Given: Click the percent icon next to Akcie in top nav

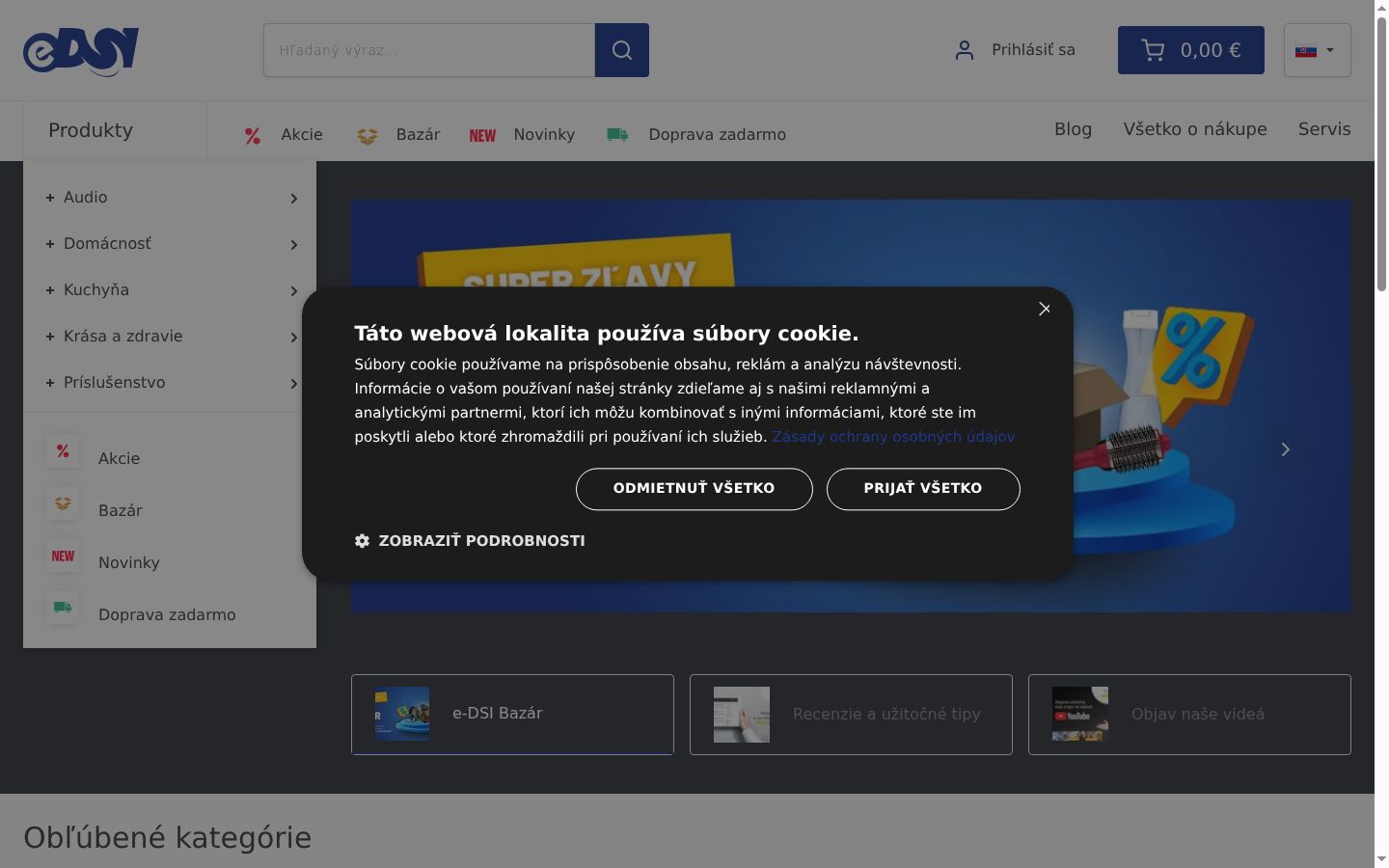Looking at the screenshot, I should (x=253, y=136).
